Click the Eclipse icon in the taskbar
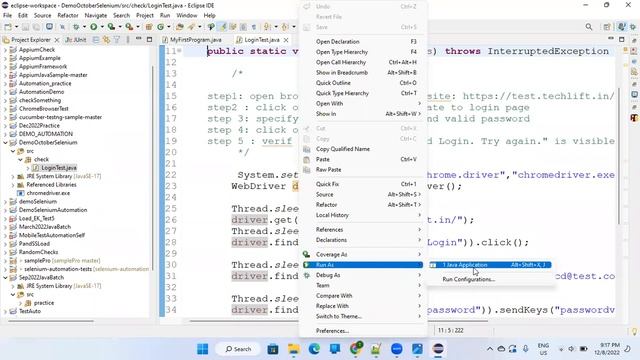This screenshot has height=360, width=640. coord(438,349)
